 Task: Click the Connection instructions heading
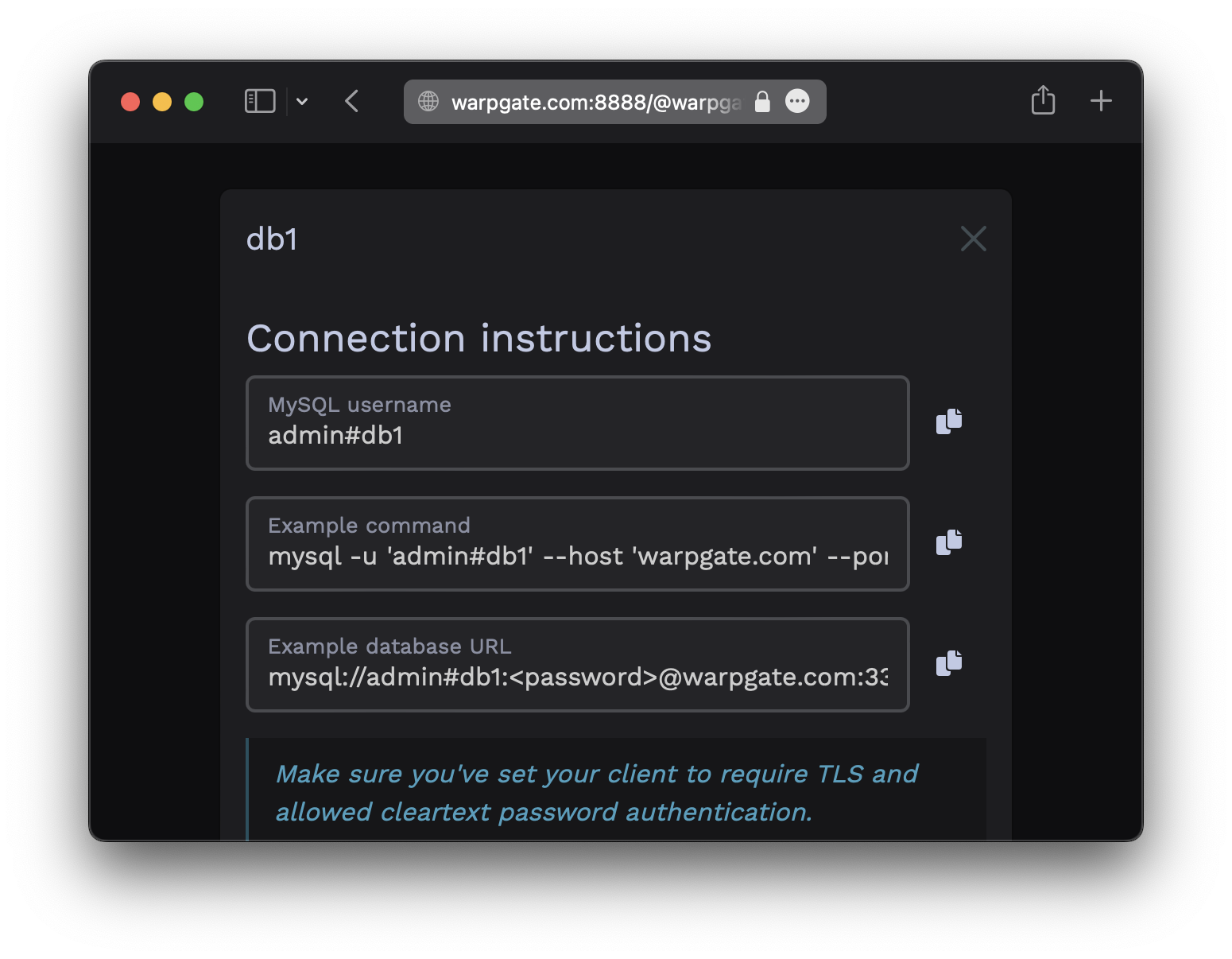click(479, 338)
